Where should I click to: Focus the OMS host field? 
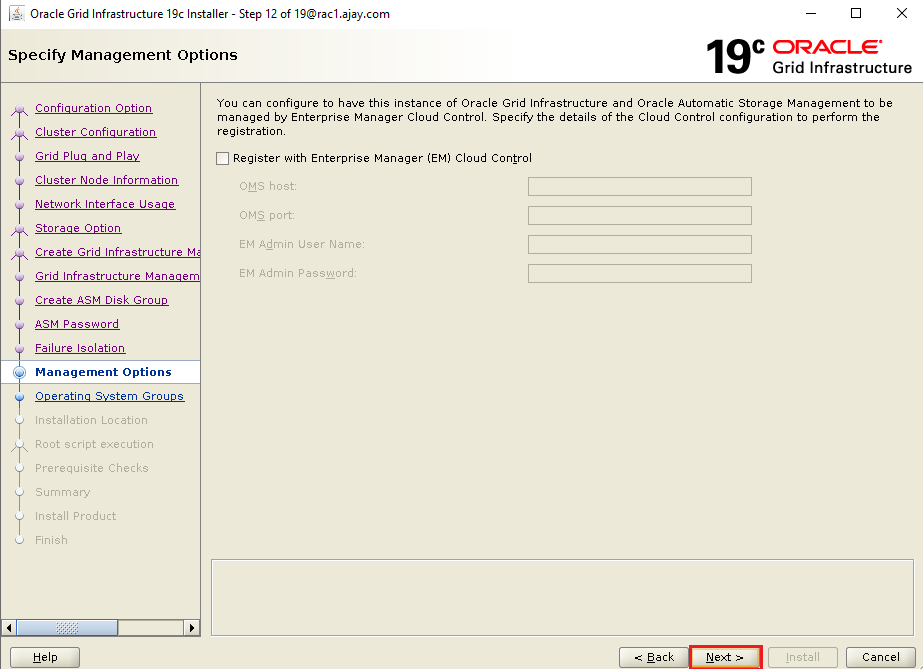tap(640, 187)
